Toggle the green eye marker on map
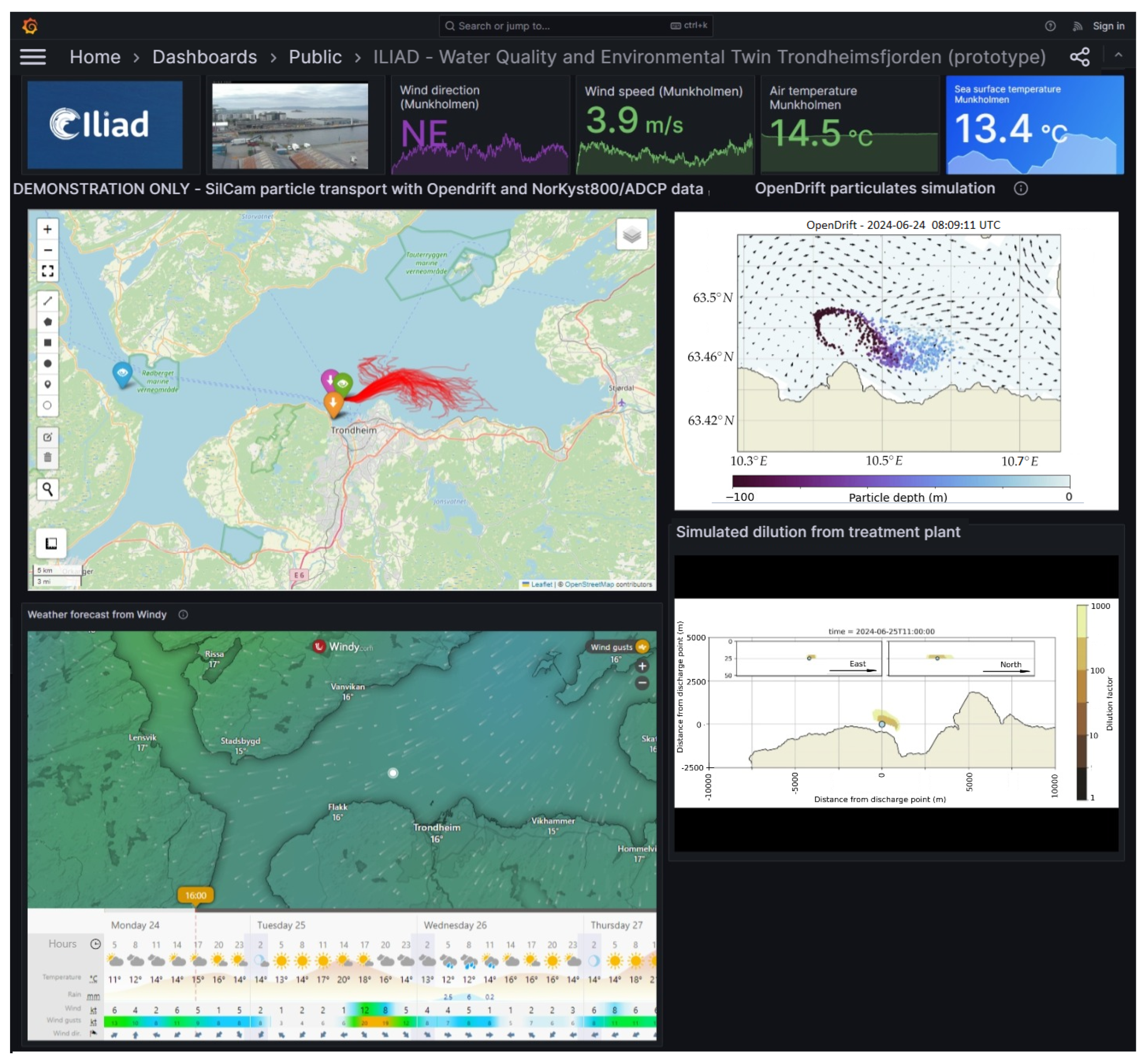The width and height of the screenshot is (1147, 1064). tap(343, 383)
